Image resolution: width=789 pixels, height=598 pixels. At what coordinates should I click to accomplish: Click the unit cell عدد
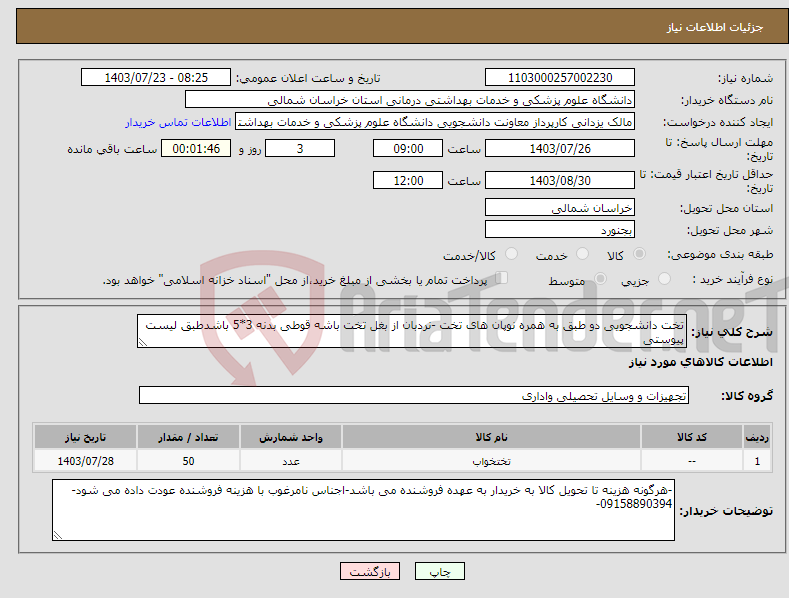[x=291, y=461]
